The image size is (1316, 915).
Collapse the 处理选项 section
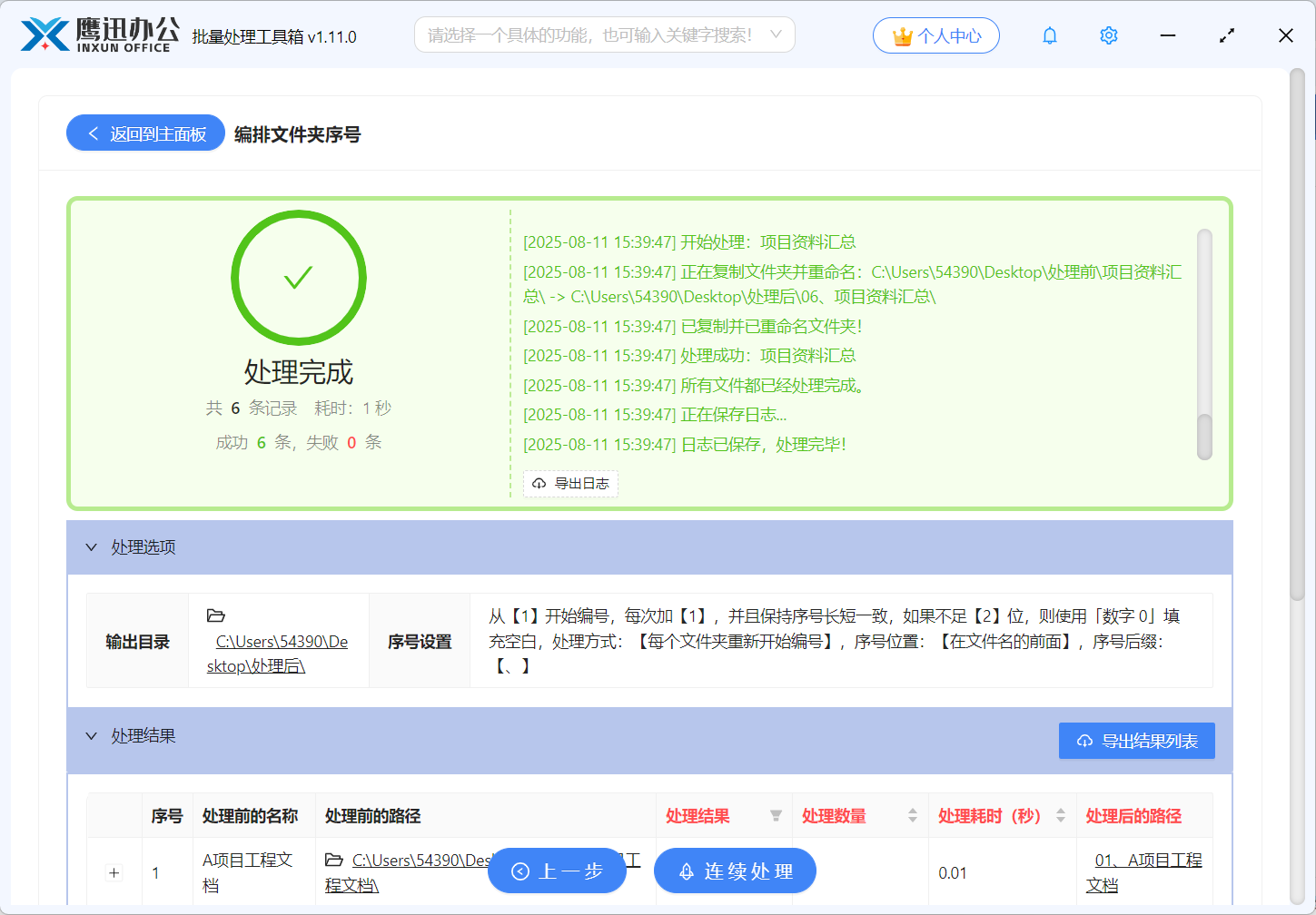(91, 547)
